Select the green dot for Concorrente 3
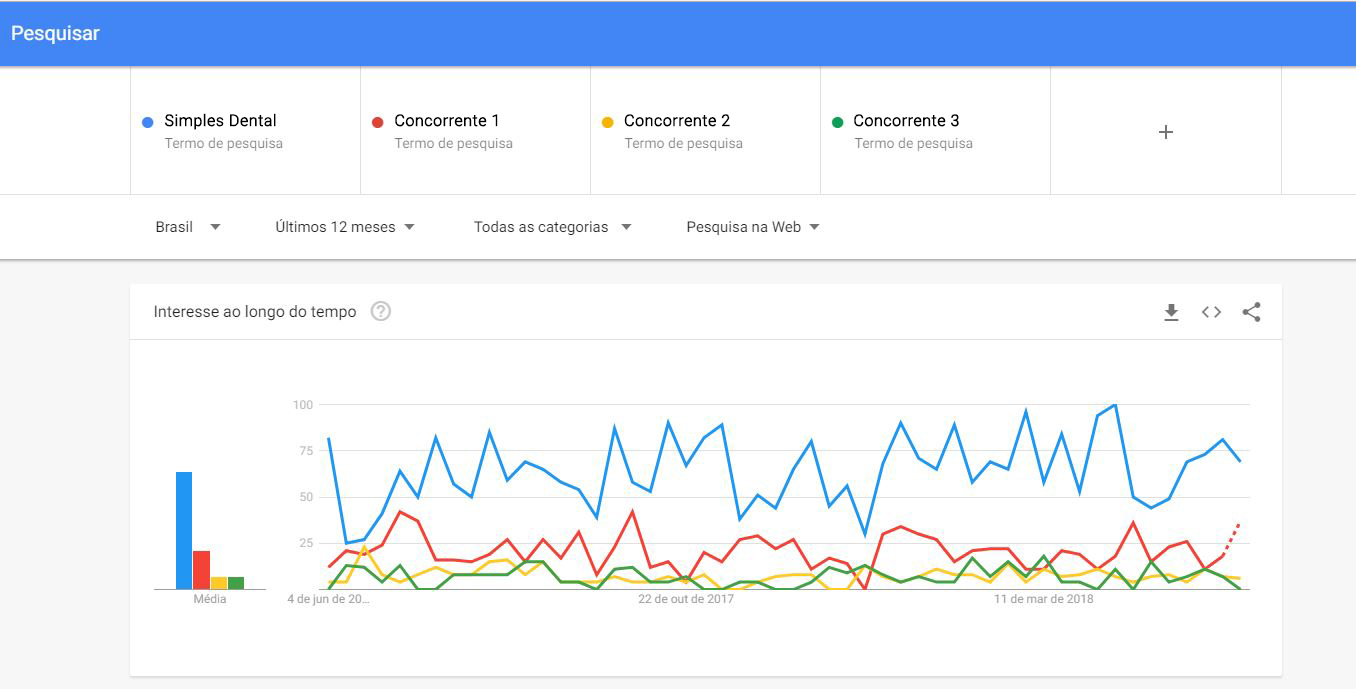 click(x=837, y=122)
